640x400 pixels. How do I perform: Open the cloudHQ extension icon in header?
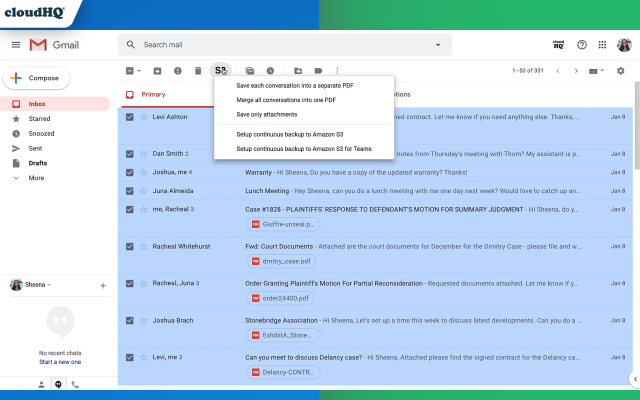(x=558, y=45)
